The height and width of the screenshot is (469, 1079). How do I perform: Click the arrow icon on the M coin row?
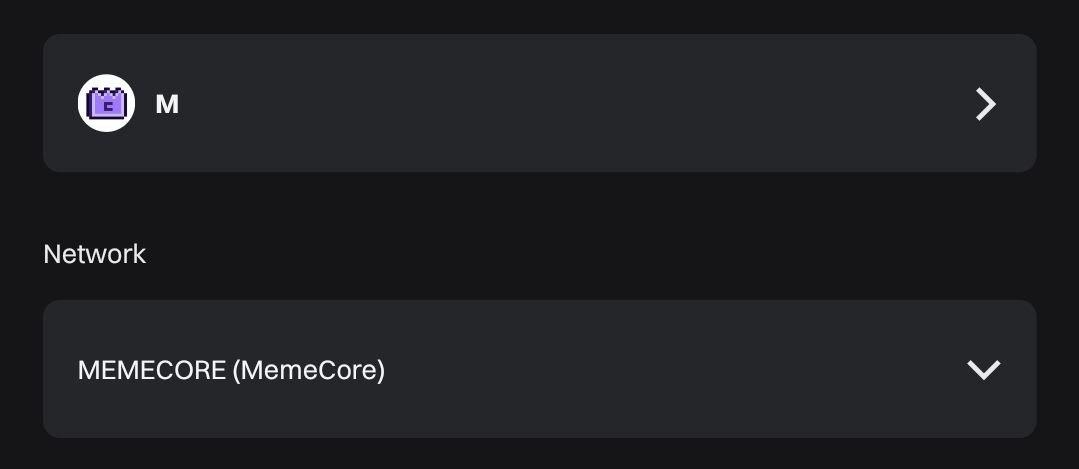point(985,105)
